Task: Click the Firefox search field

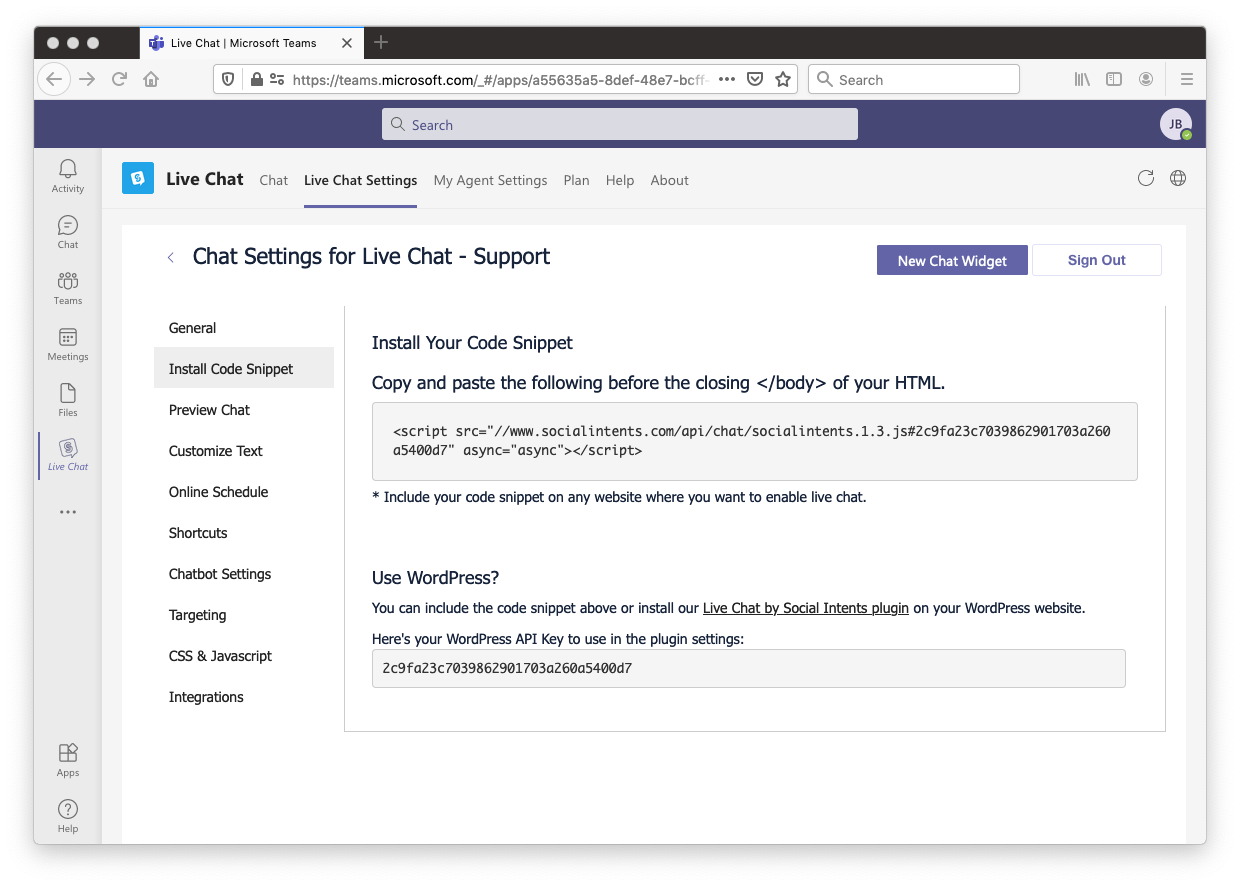Action: tap(914, 79)
